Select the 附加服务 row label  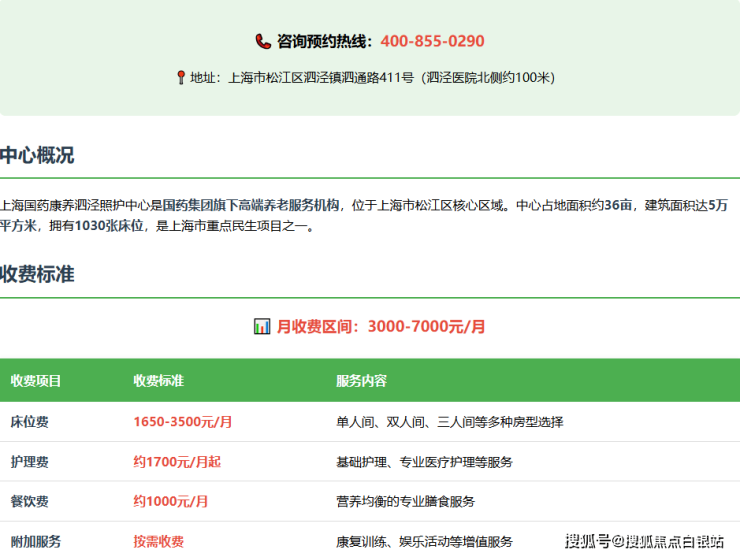[36, 541]
